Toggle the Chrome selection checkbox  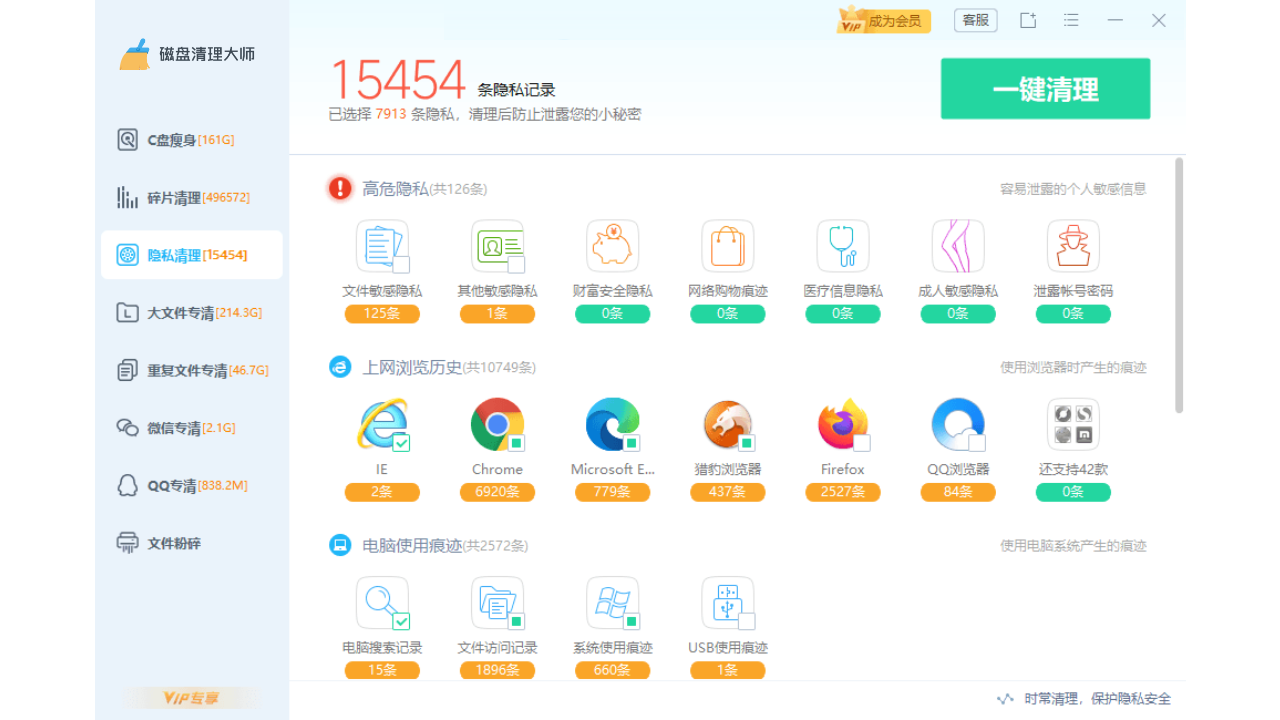pyautogui.click(x=516, y=443)
